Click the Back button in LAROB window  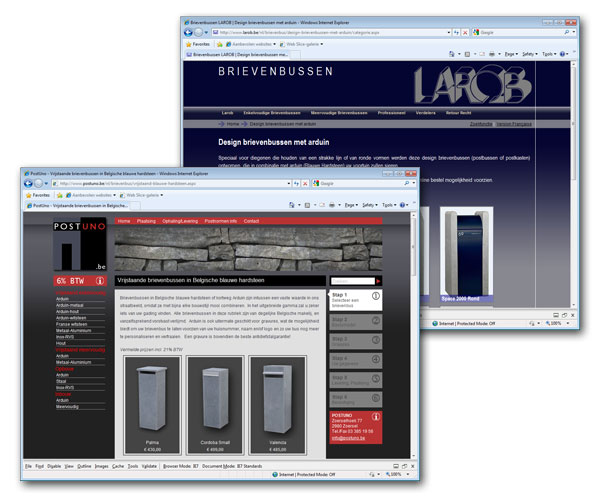click(188, 33)
